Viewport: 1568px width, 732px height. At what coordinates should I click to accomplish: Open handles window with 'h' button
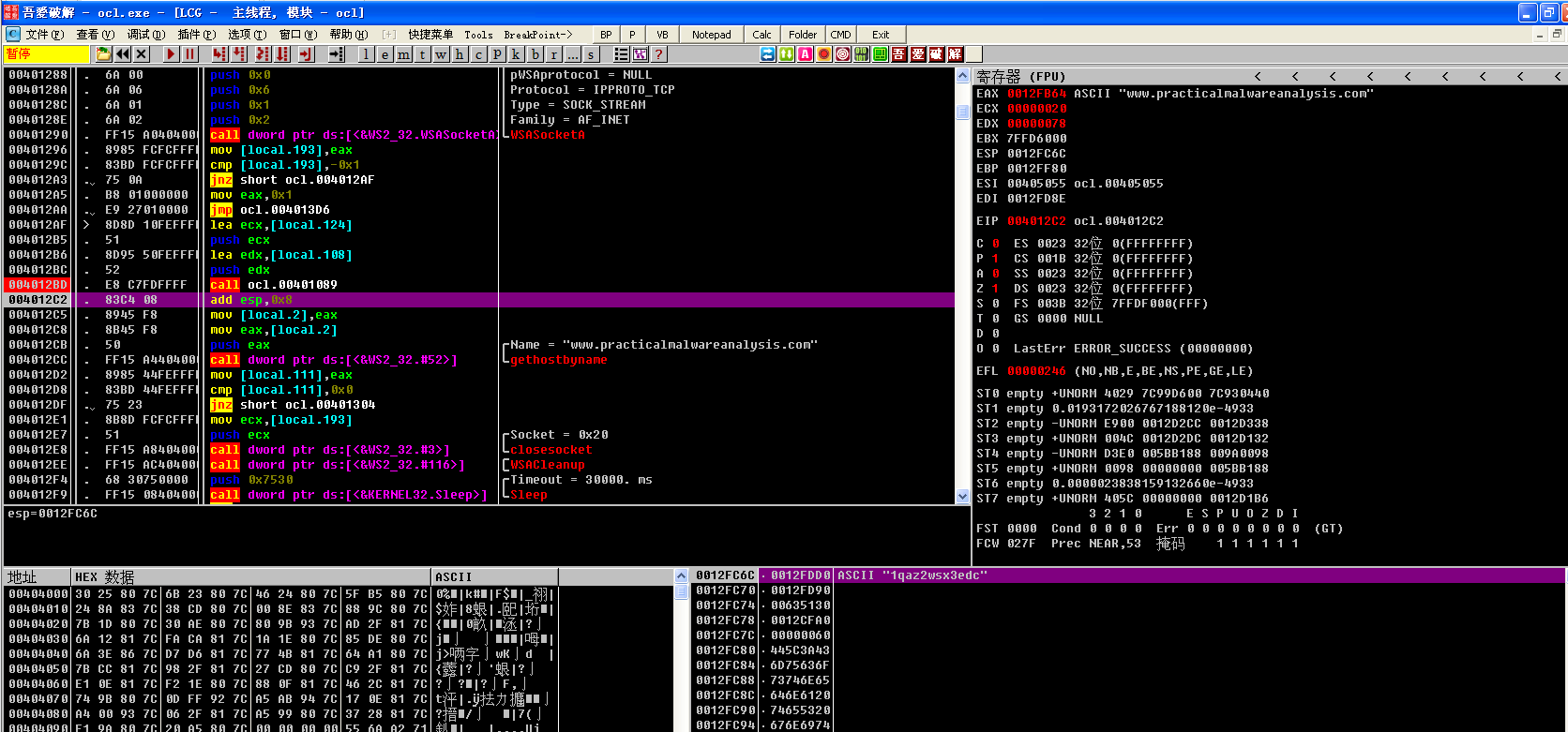click(460, 54)
